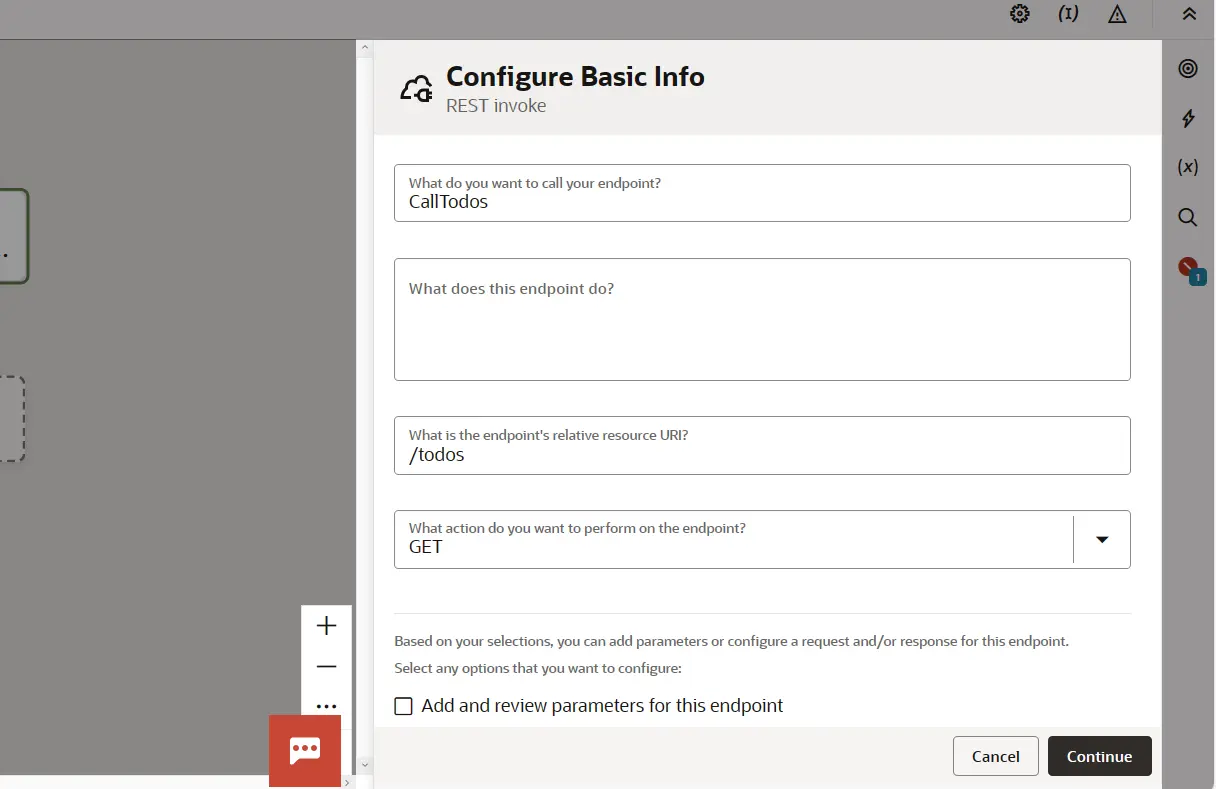The width and height of the screenshot is (1216, 789).
Task: Open the Triggers target icon in sidebar
Action: coord(1187,68)
